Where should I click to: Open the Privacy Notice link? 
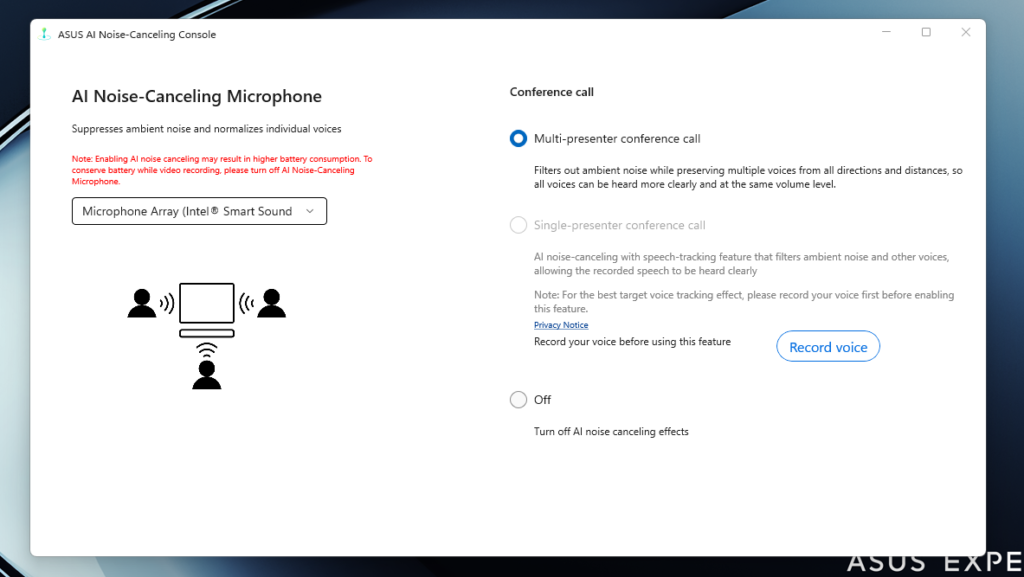tap(560, 325)
